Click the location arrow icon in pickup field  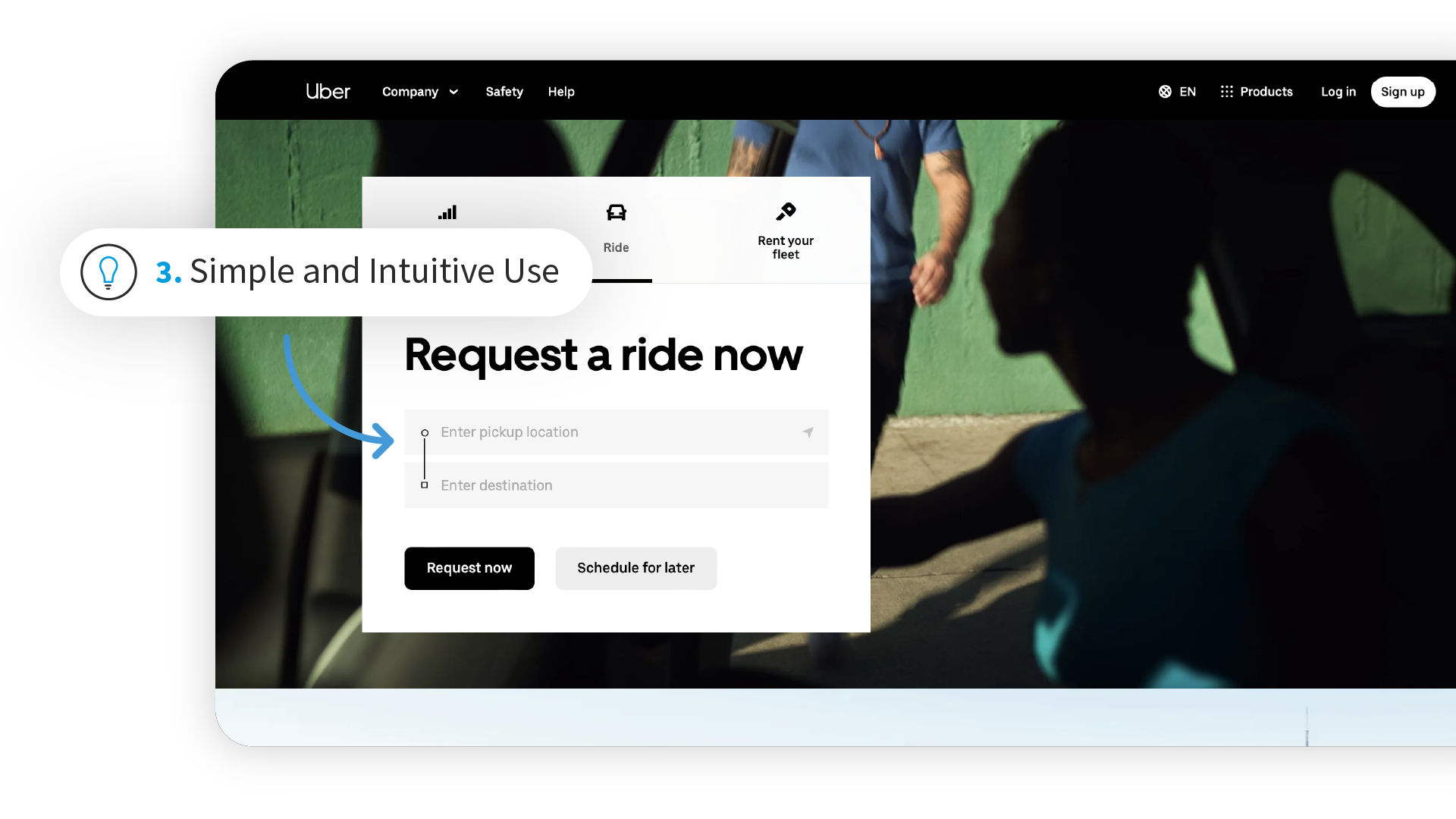[x=808, y=432]
